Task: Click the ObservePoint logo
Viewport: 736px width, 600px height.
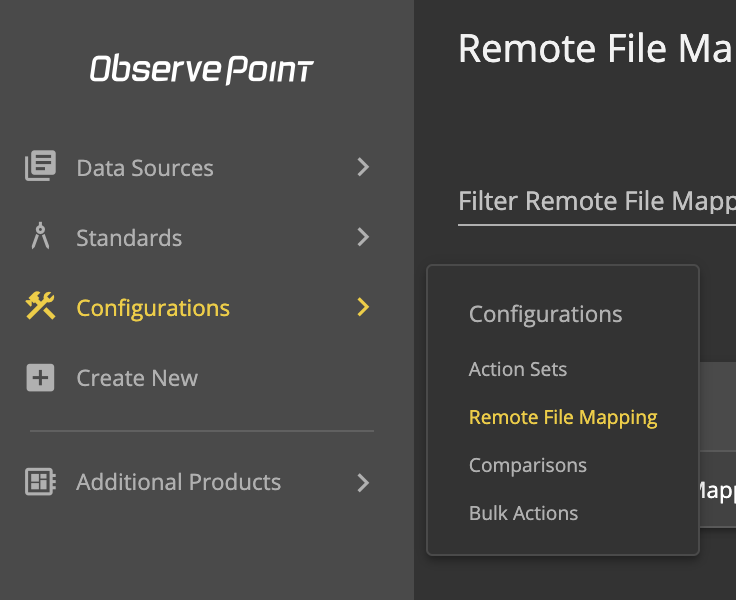Action: pyautogui.click(x=202, y=69)
